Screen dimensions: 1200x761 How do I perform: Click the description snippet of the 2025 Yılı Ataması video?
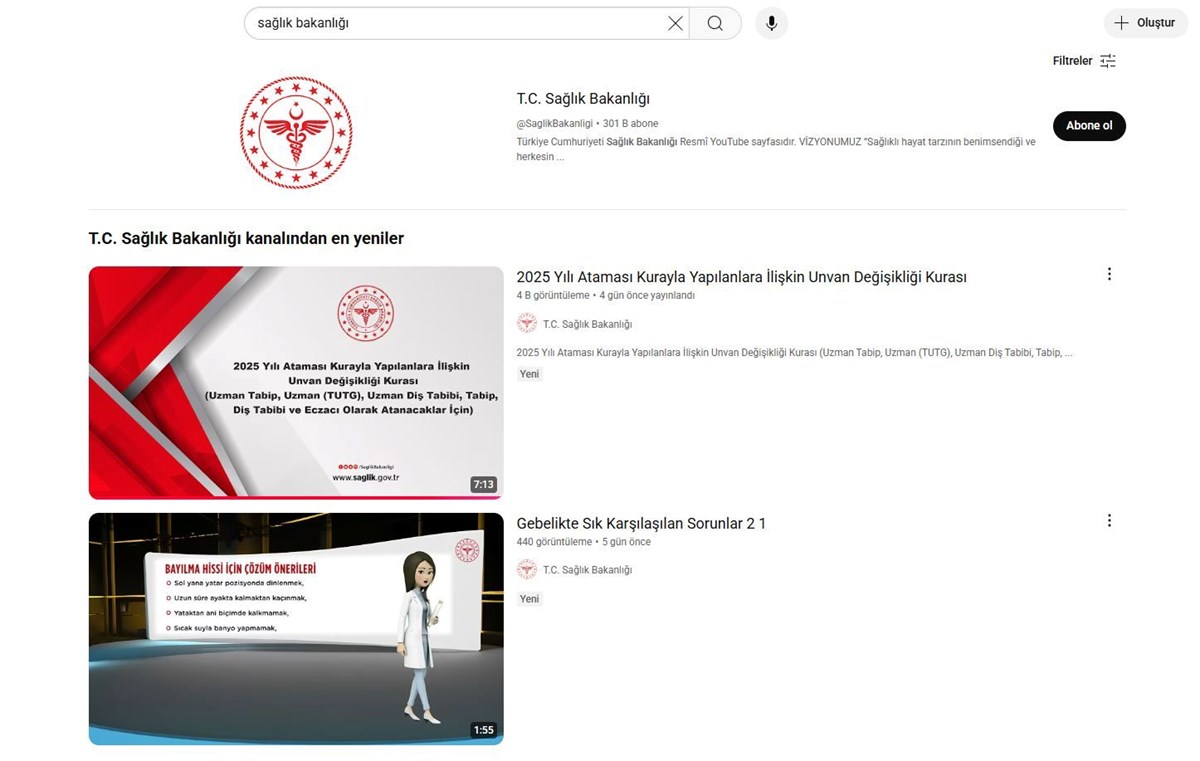(794, 353)
